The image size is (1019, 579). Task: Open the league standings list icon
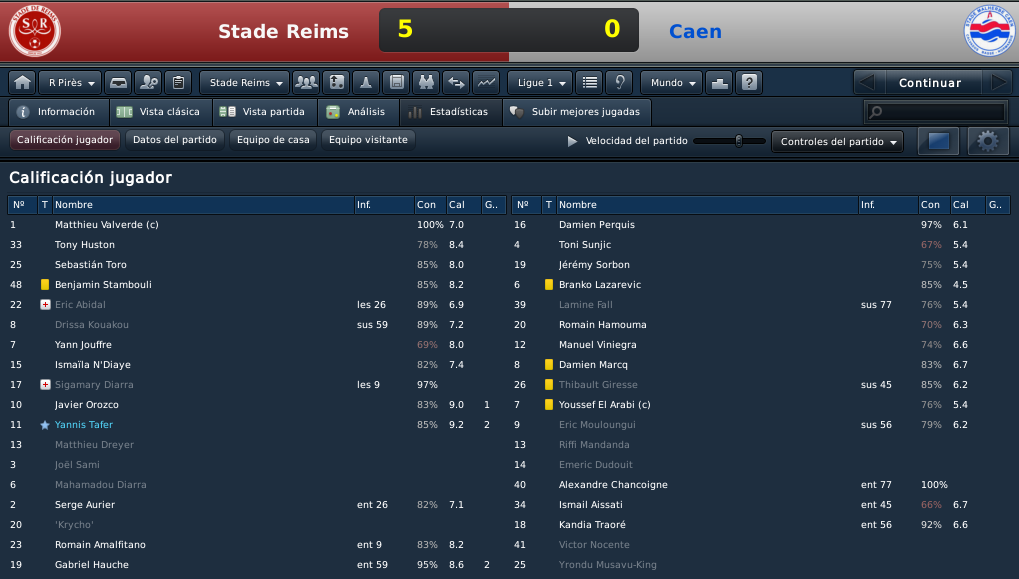(589, 83)
